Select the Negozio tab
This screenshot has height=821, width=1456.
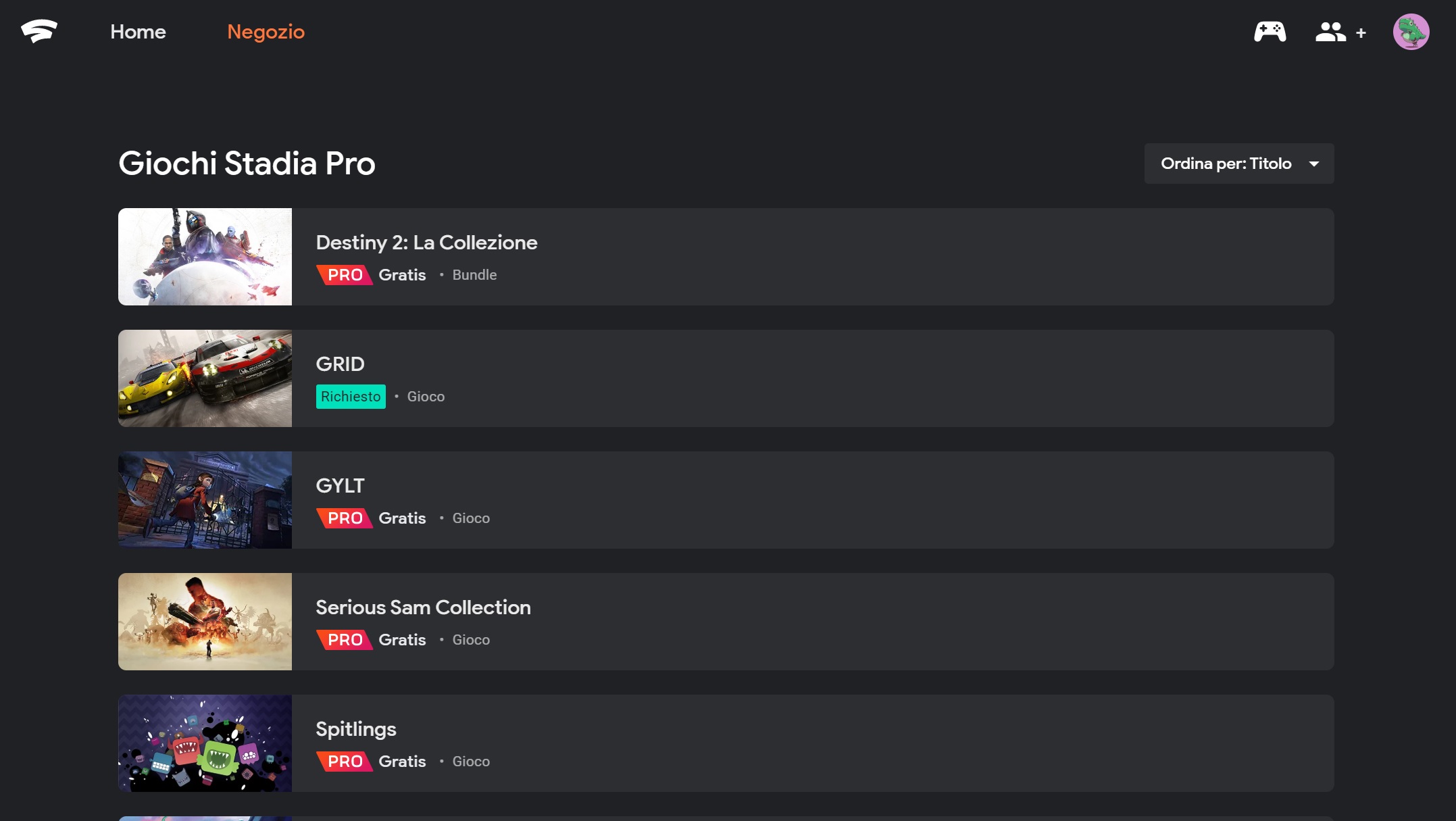(x=266, y=32)
